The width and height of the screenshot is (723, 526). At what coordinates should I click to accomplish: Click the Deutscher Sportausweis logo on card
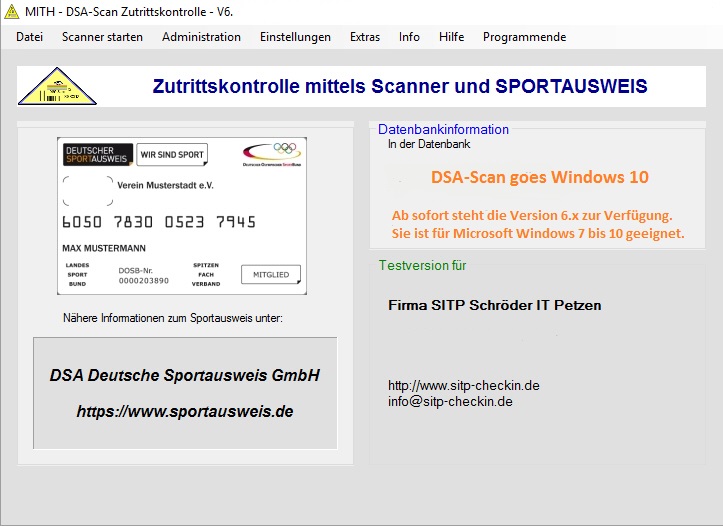tap(98, 154)
